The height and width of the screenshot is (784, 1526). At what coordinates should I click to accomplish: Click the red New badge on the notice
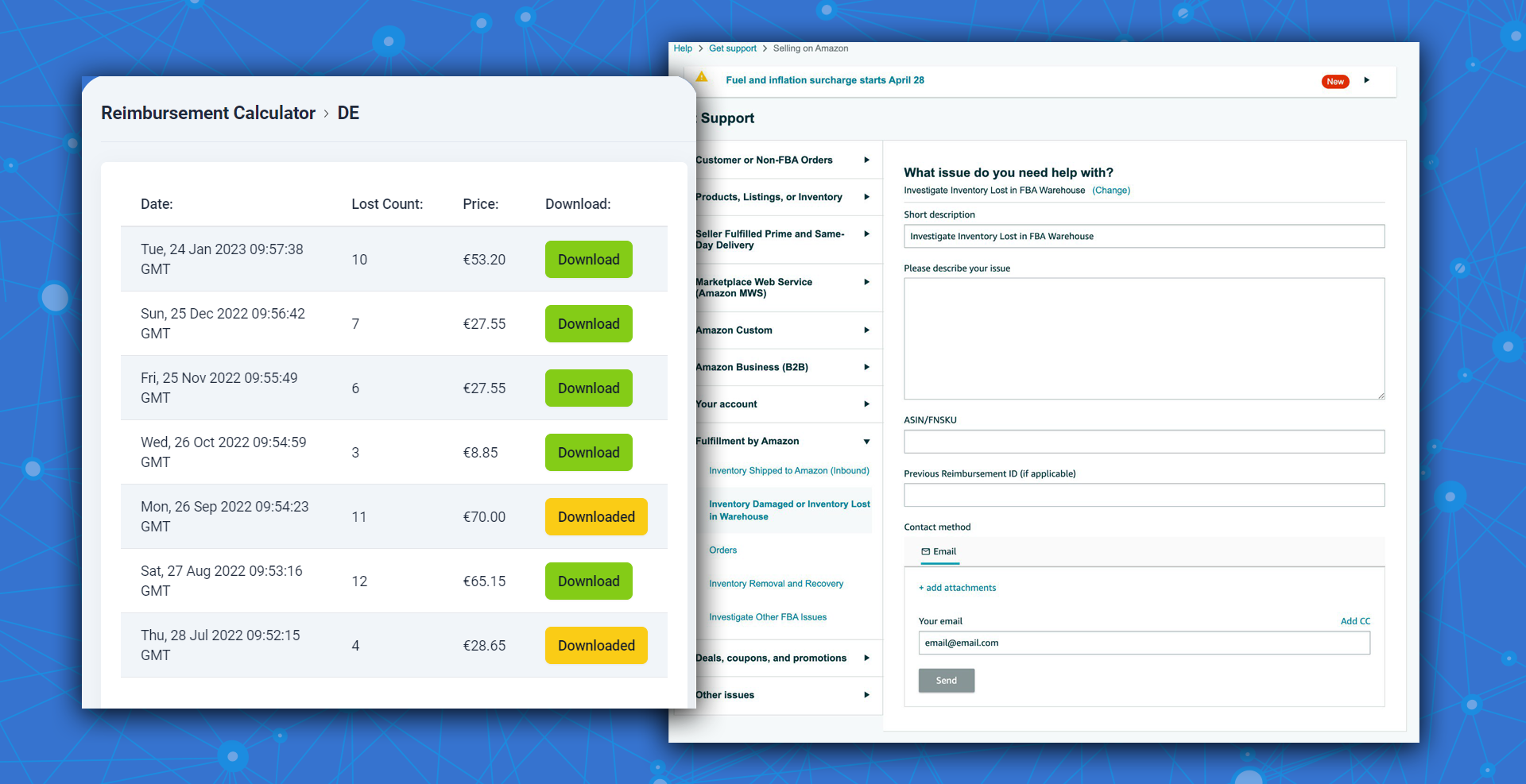point(1335,81)
